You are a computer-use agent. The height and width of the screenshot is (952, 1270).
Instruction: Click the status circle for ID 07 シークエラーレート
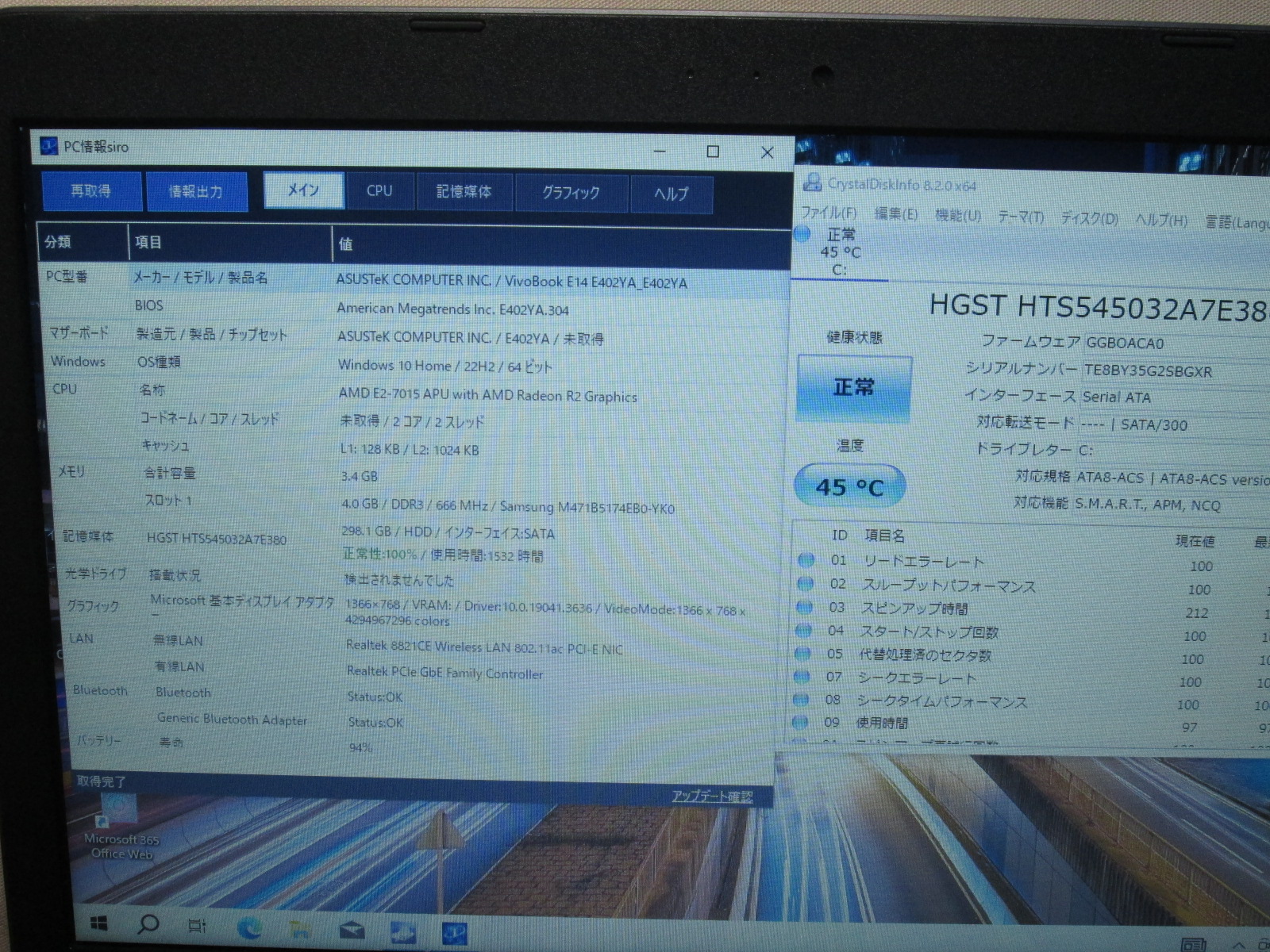(x=802, y=677)
